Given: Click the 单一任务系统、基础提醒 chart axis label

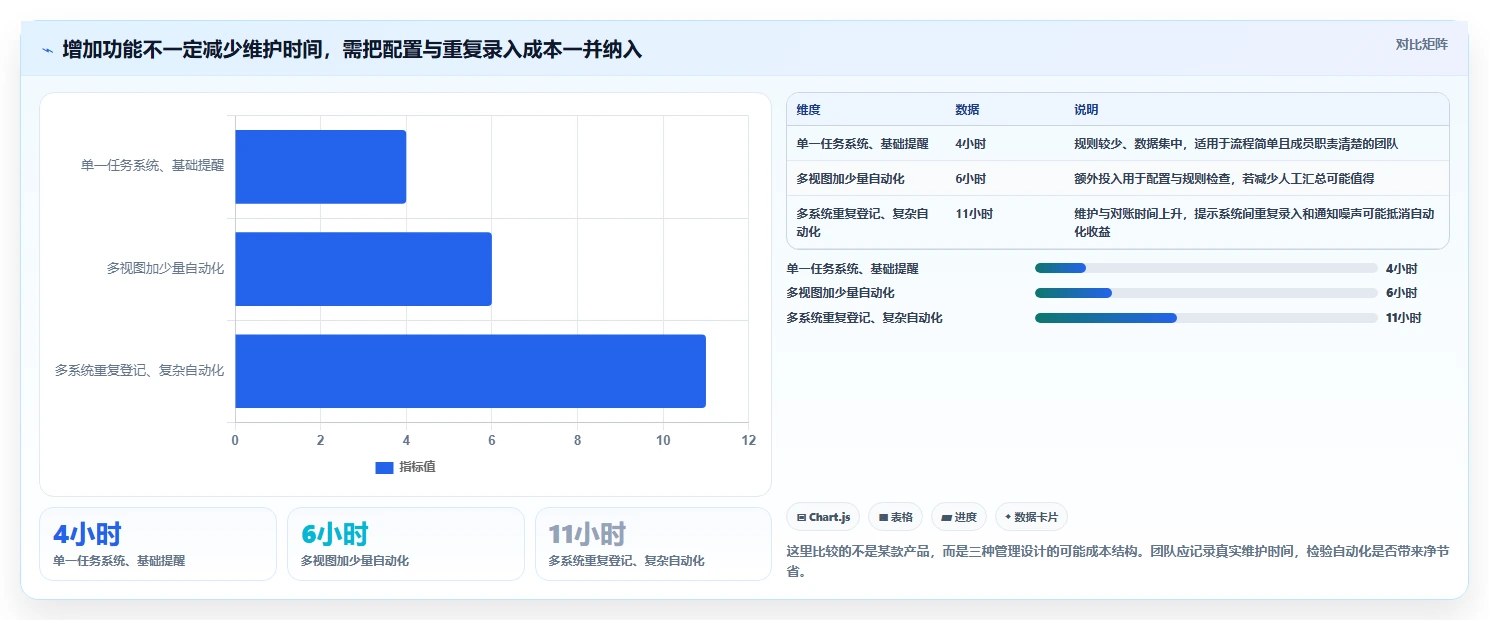Looking at the screenshot, I should coord(153,166).
